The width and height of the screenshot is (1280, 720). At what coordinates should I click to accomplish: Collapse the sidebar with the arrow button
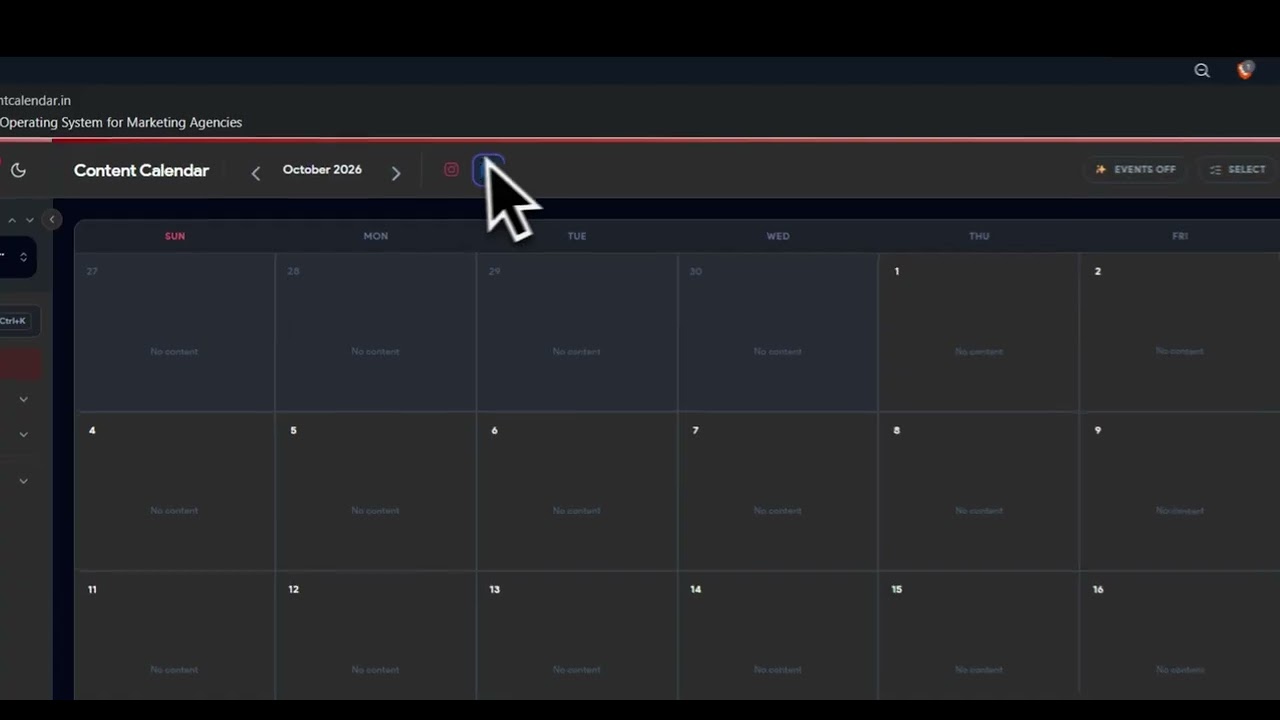52,220
